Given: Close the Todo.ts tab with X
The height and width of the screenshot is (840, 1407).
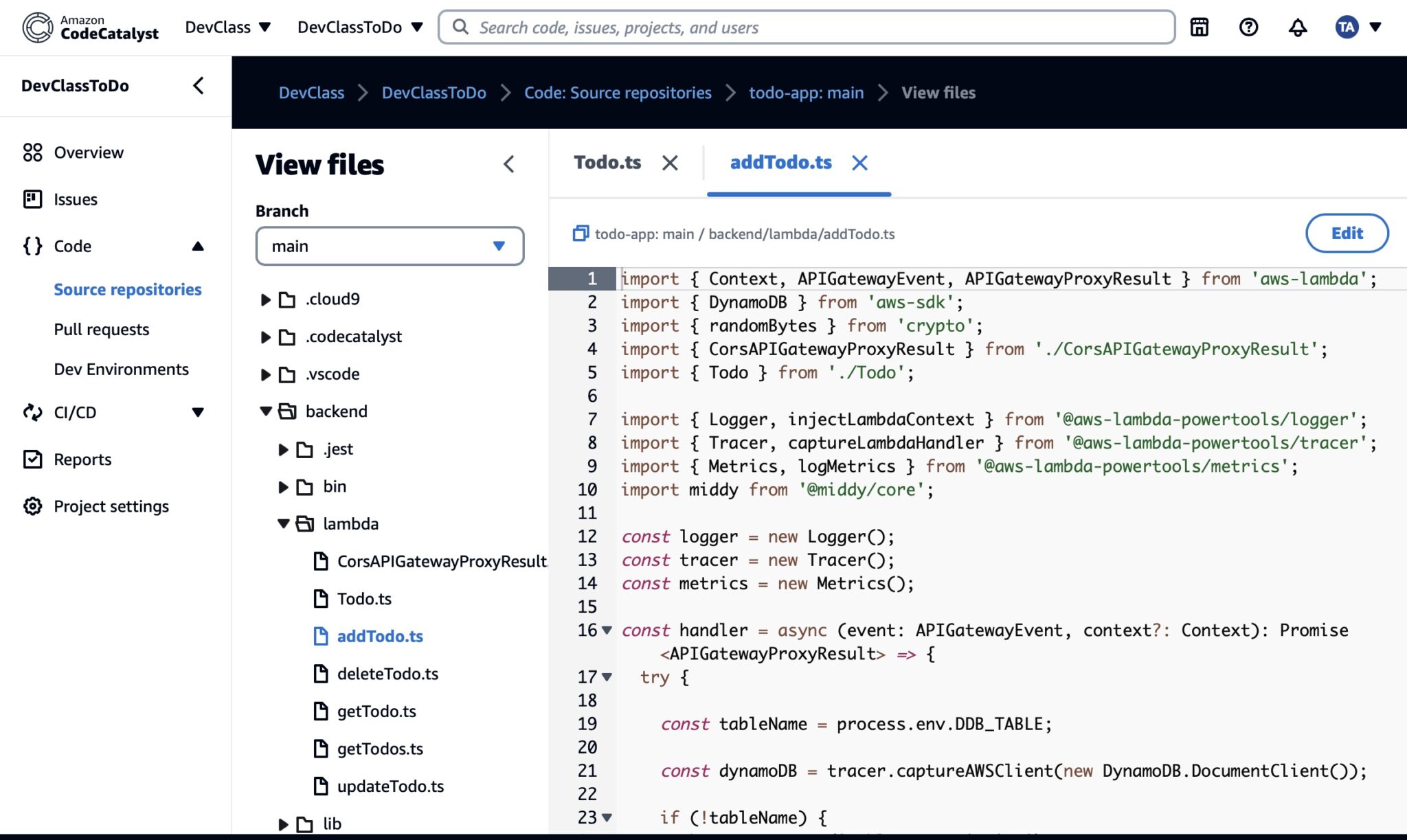Looking at the screenshot, I should pyautogui.click(x=670, y=163).
